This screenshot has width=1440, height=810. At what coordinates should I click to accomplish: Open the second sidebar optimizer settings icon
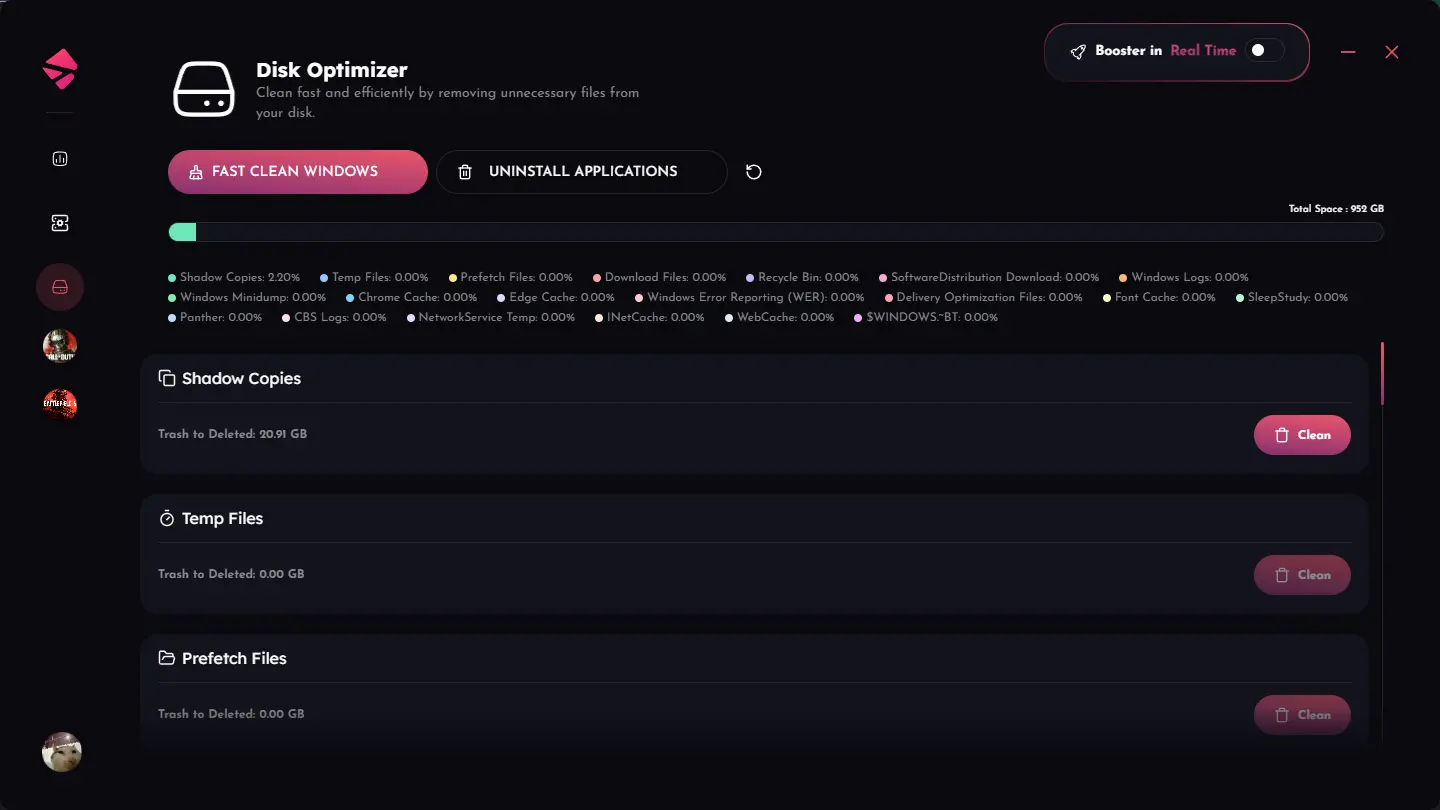point(60,224)
